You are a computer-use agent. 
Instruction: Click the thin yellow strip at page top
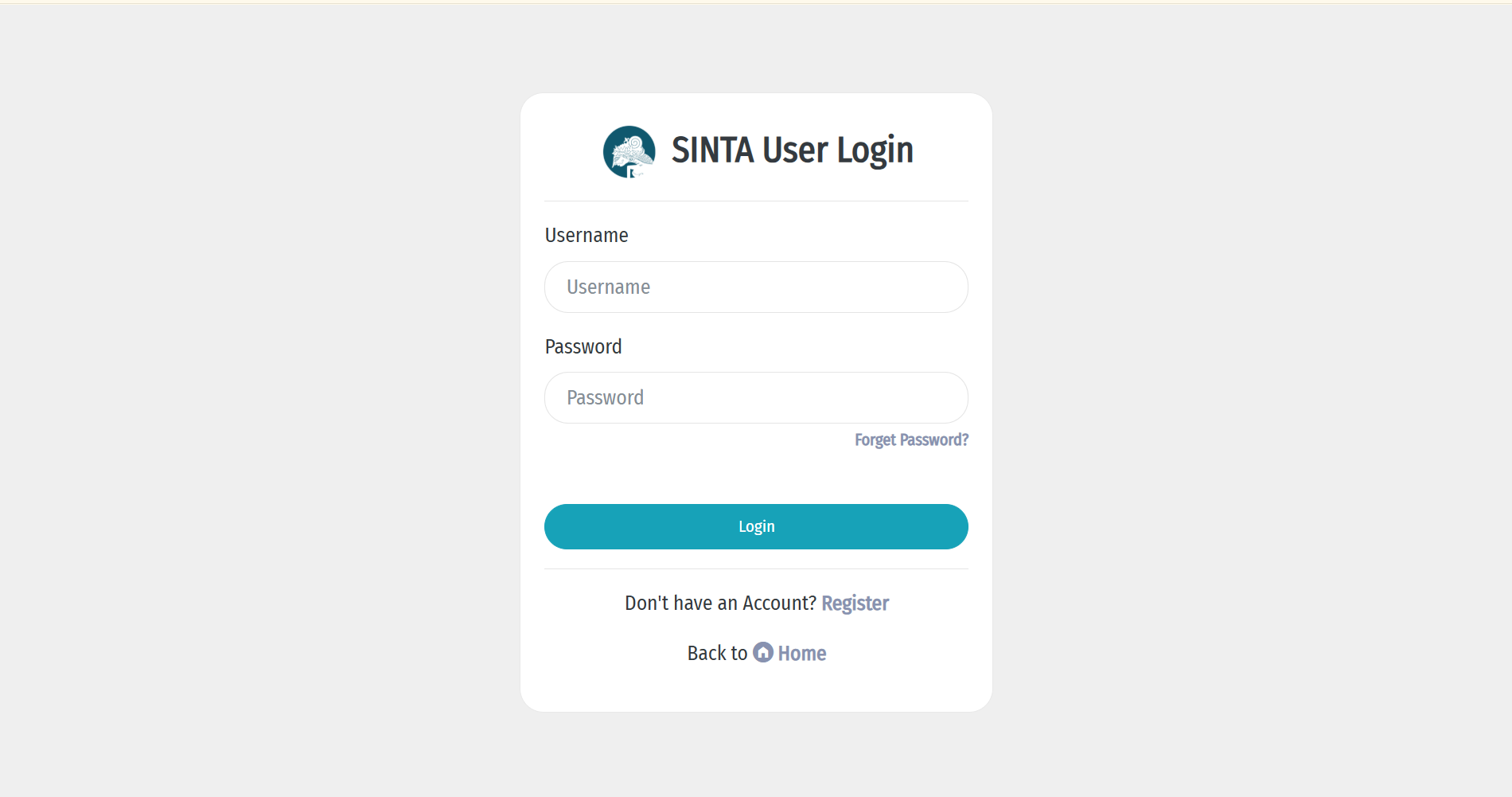point(756,2)
